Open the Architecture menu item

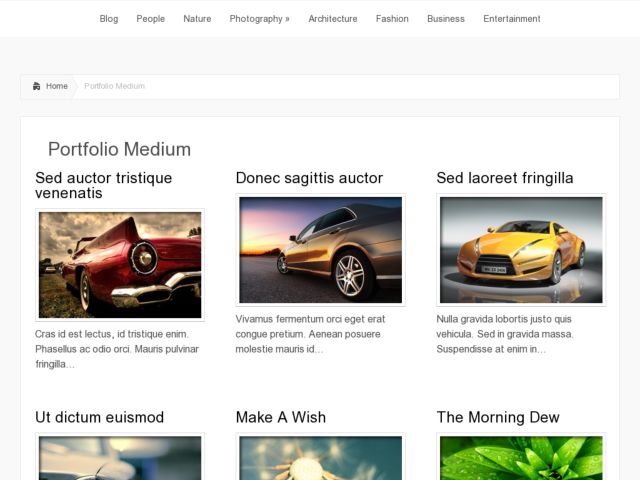point(333,19)
